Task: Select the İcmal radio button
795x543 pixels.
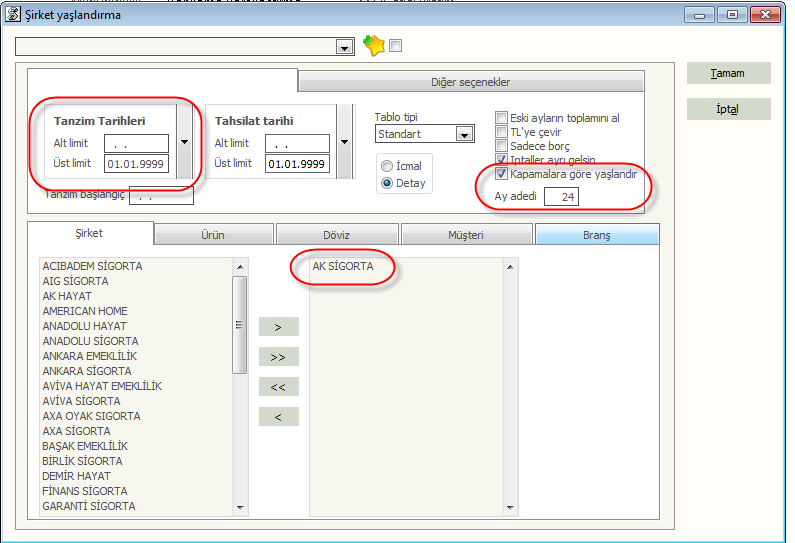Action: pyautogui.click(x=387, y=165)
